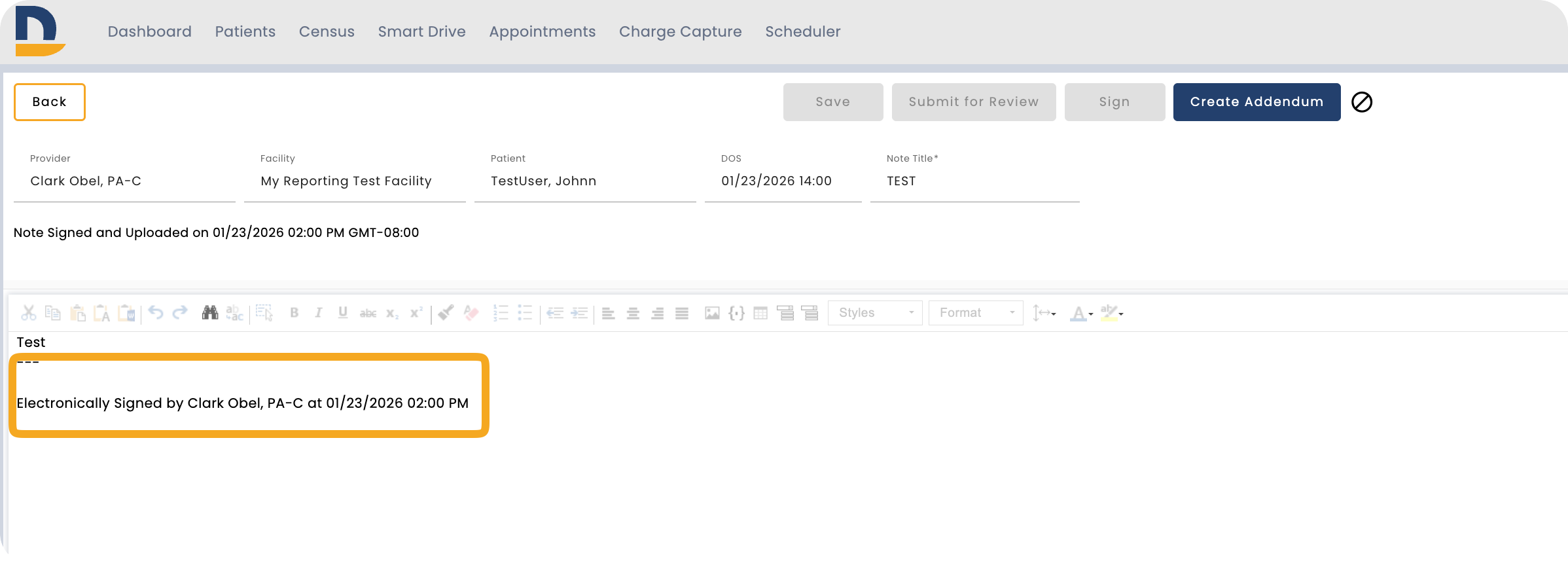1568x563 pixels.
Task: Click the Back button
Action: [50, 102]
